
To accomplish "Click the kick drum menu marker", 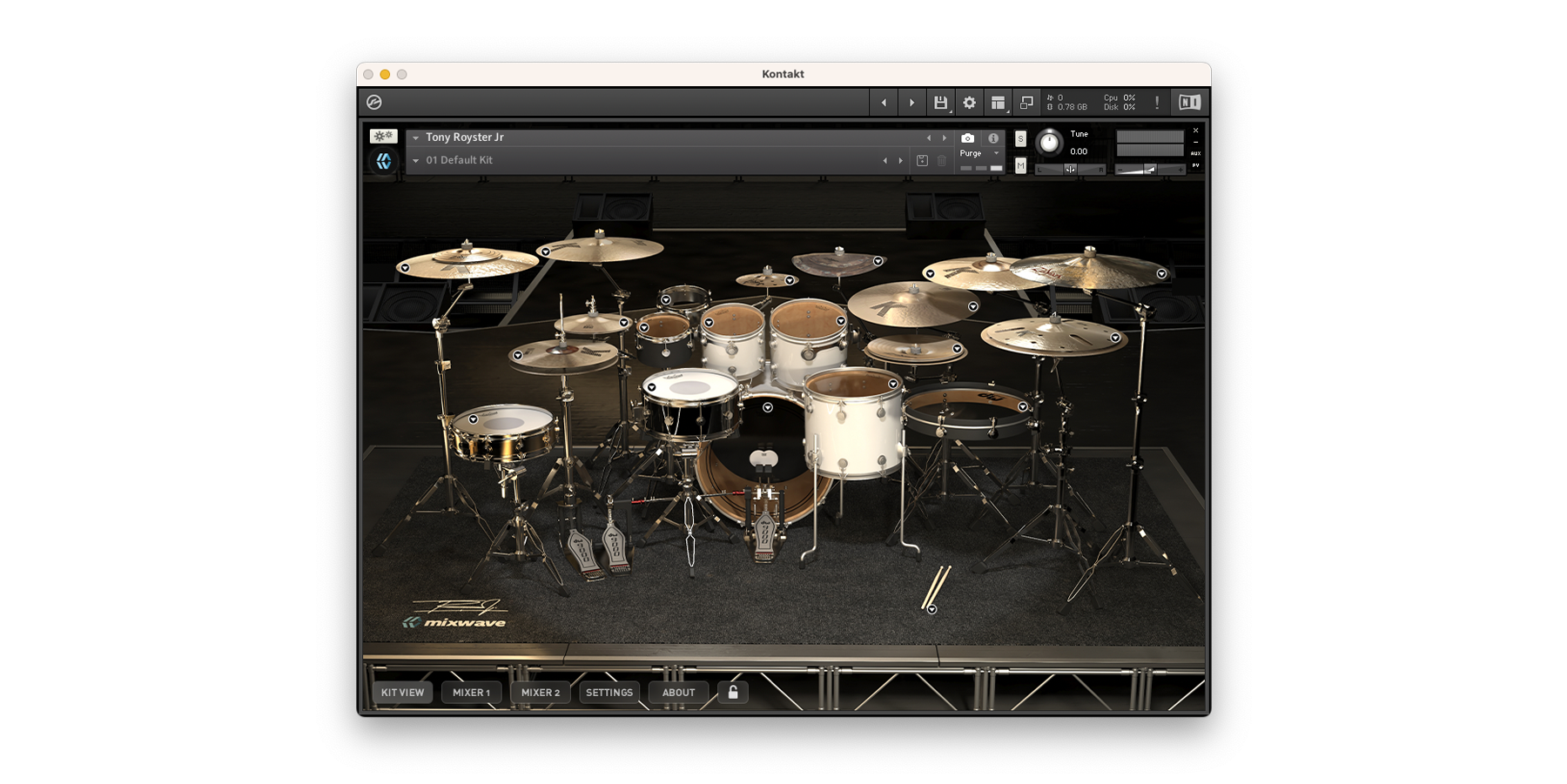I will [x=768, y=407].
